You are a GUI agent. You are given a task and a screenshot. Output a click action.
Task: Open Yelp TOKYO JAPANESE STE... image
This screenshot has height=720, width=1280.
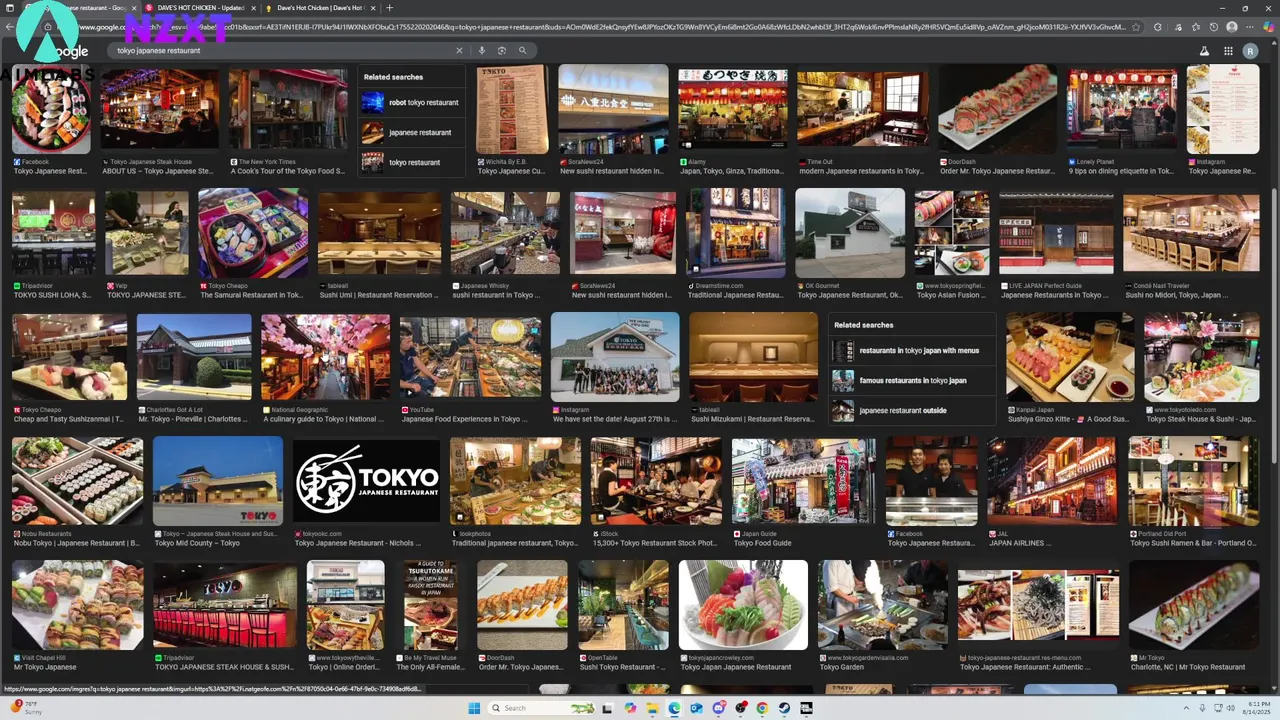147,232
